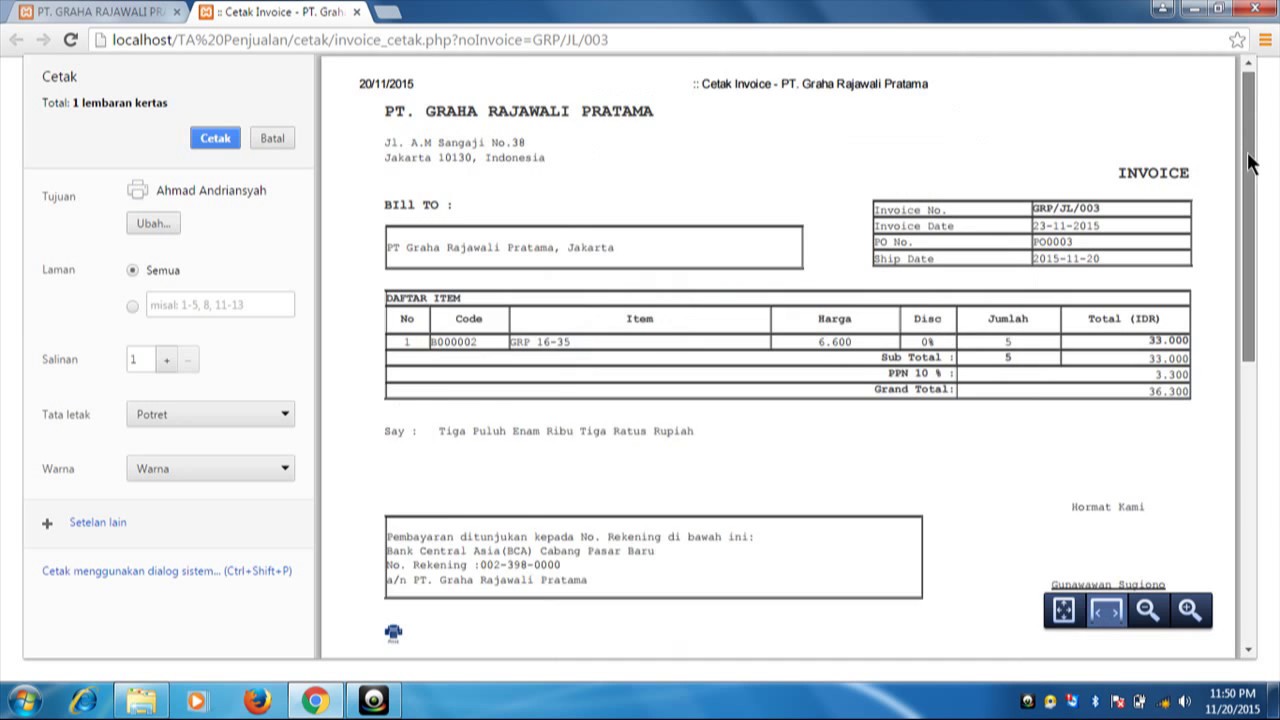
Task: Click the power plug battery tray icon
Action: point(1140,701)
